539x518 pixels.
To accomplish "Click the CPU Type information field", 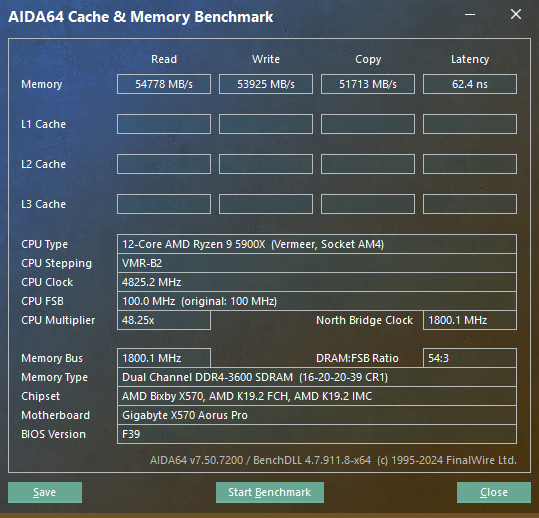I will pyautogui.click(x=317, y=244).
